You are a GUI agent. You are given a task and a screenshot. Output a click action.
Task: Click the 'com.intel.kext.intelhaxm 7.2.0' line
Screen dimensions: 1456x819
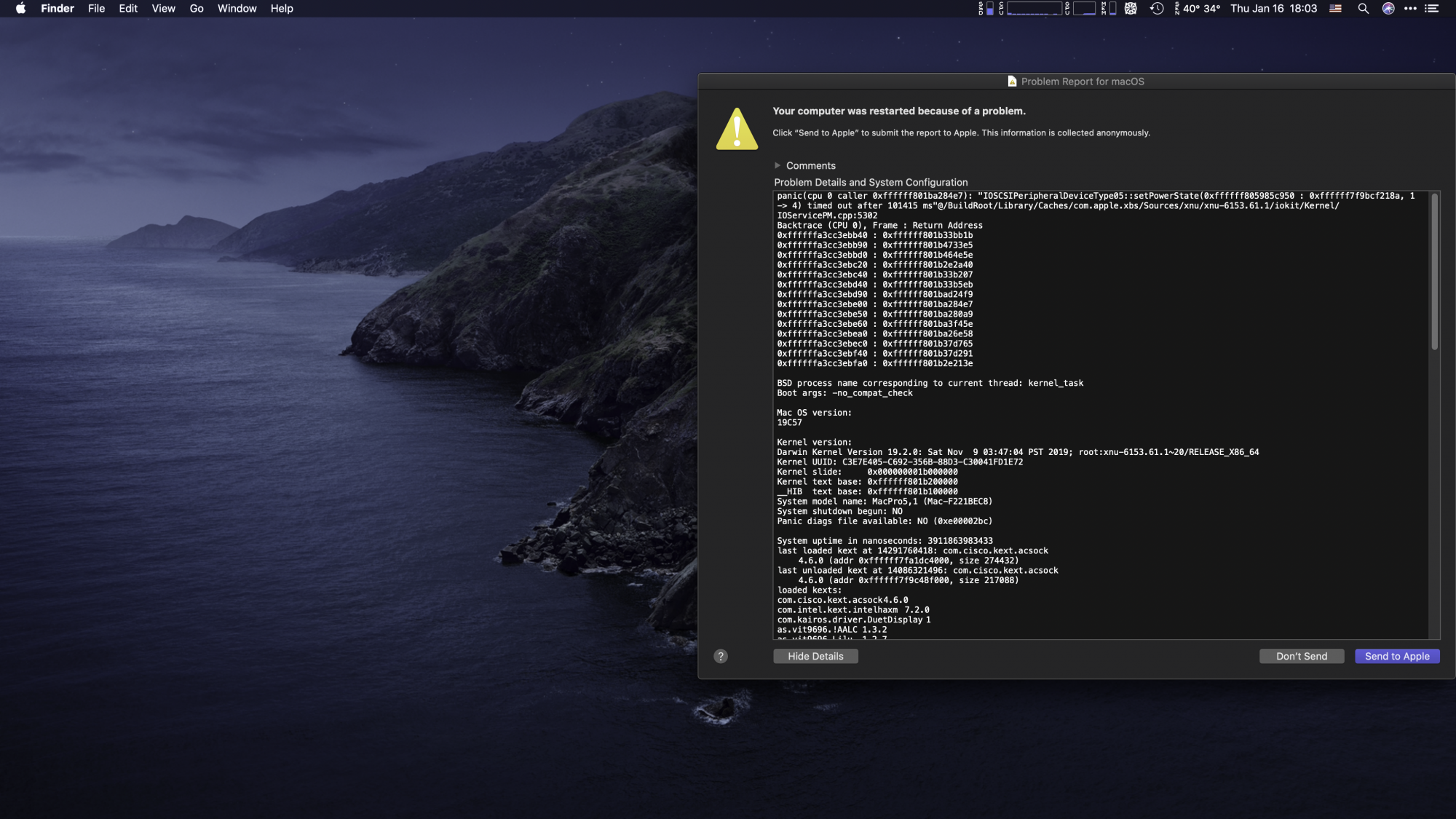click(x=853, y=610)
